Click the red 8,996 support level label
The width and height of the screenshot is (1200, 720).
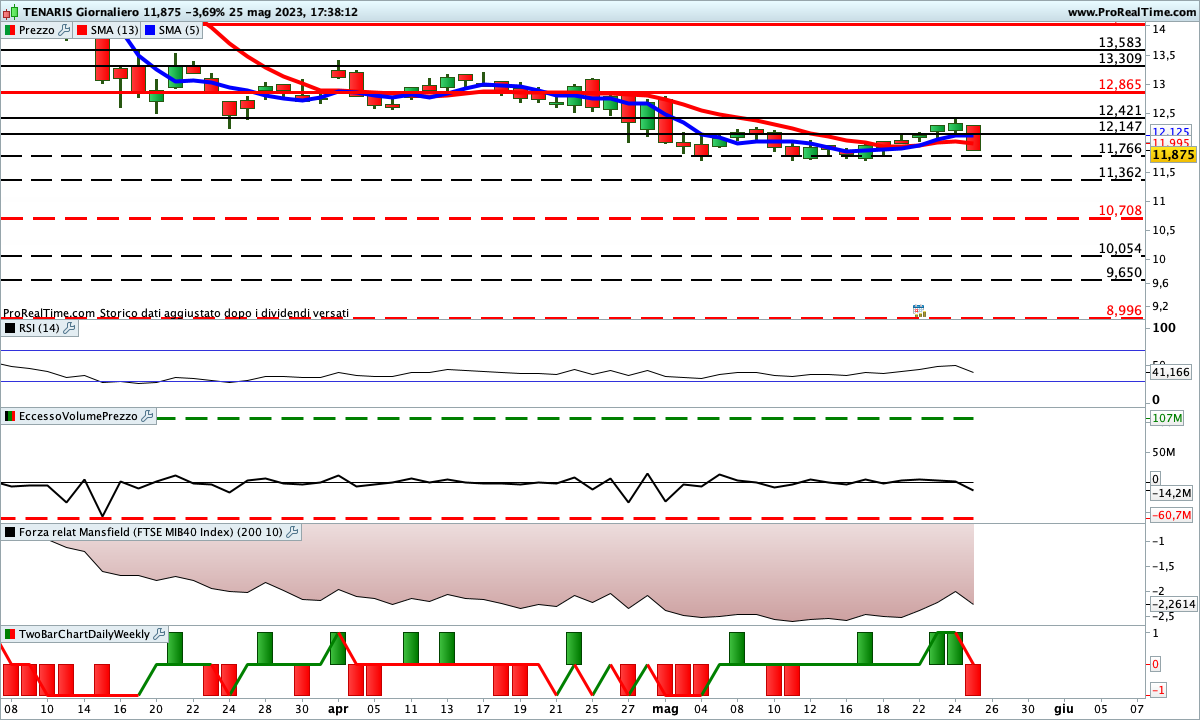(1124, 311)
